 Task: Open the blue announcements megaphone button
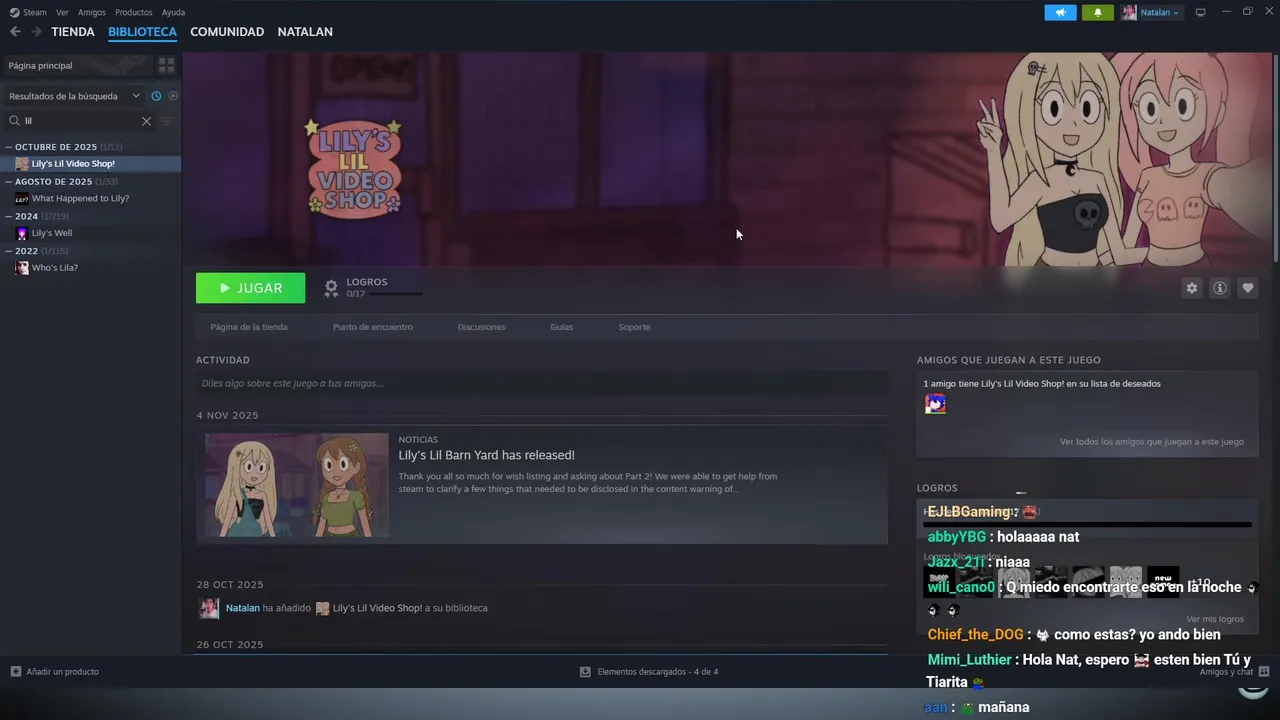coord(1060,12)
